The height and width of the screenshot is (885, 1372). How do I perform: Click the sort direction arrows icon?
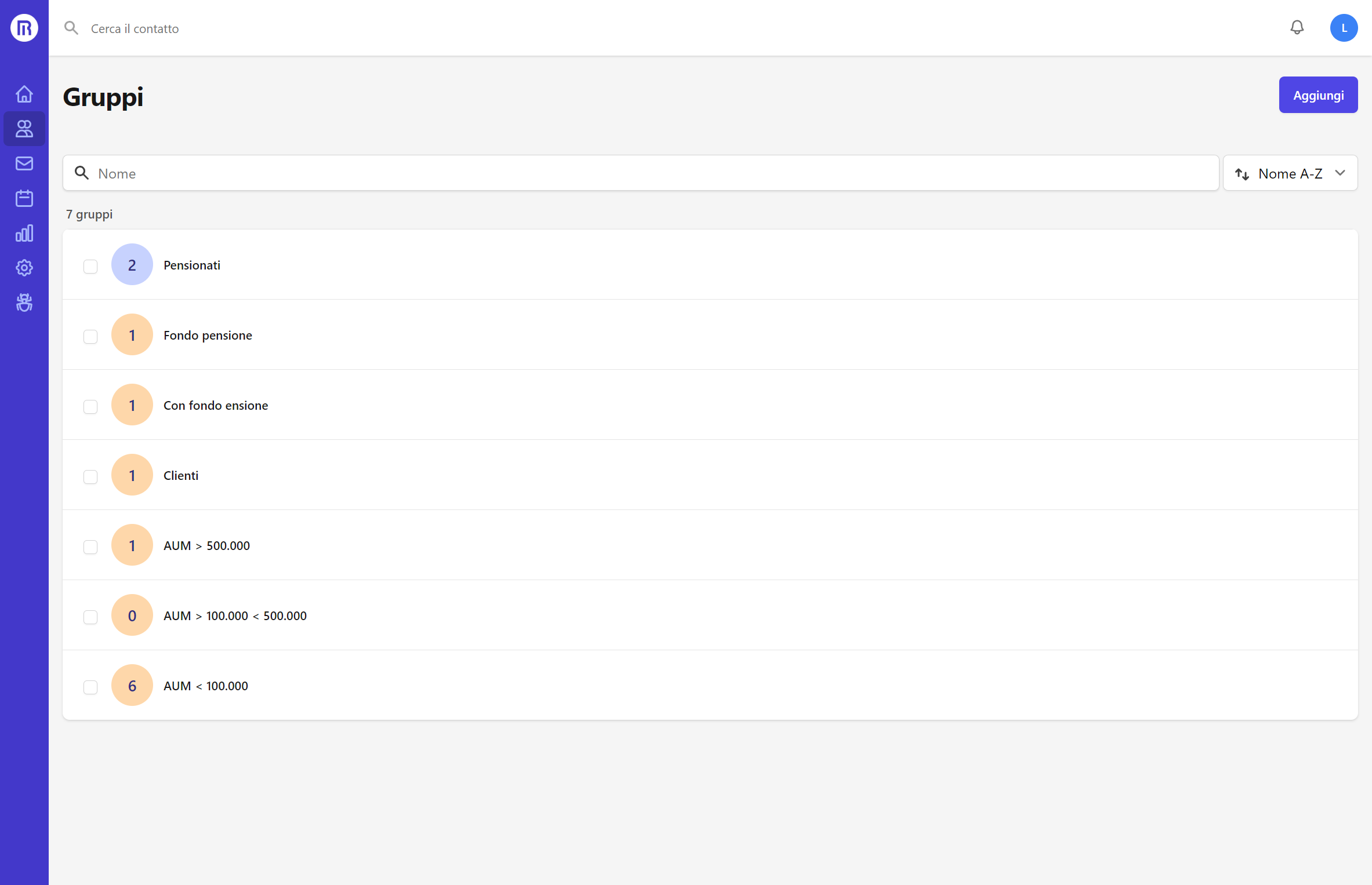point(1243,173)
